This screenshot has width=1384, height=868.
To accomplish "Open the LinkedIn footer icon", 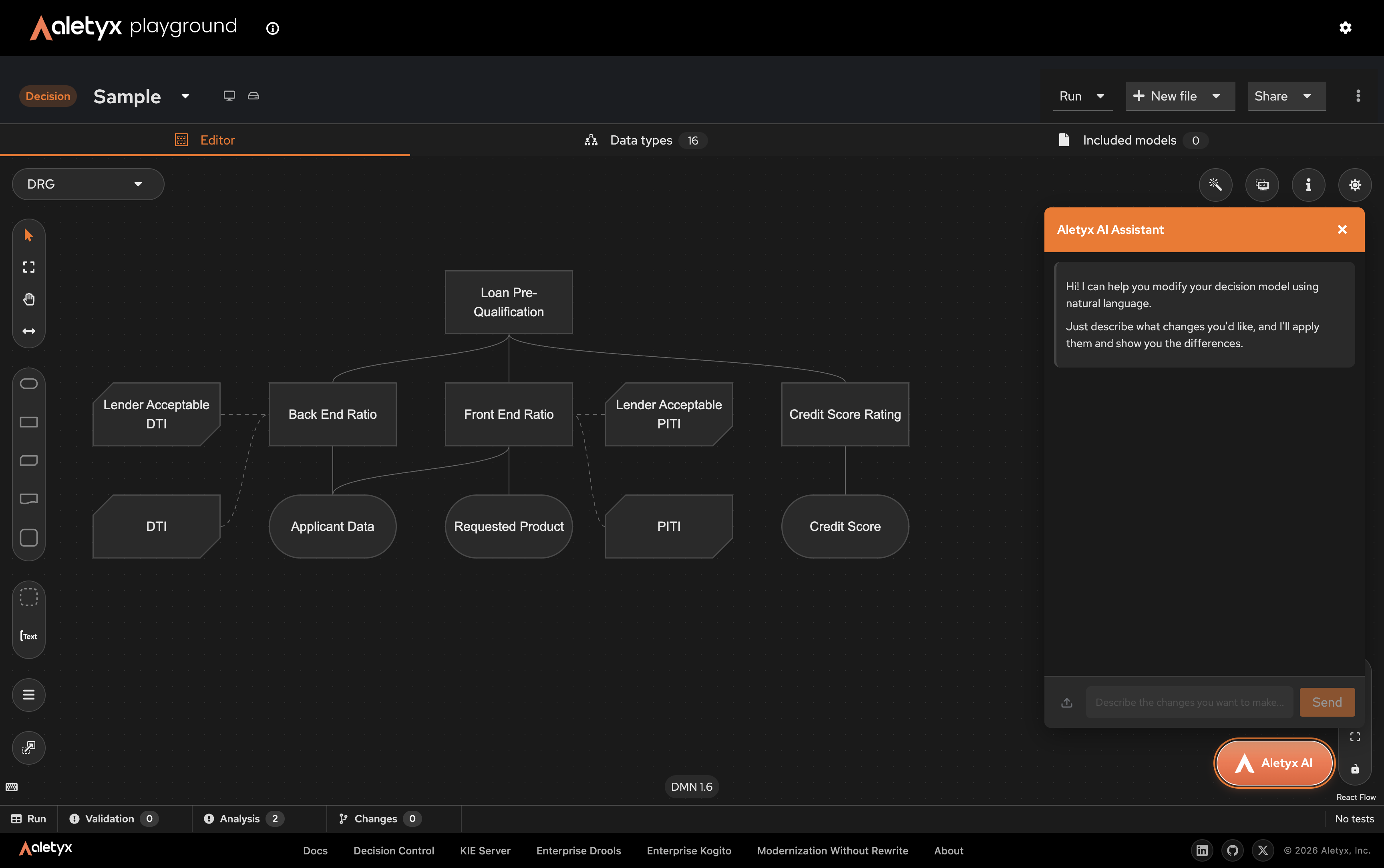I will [x=1202, y=850].
